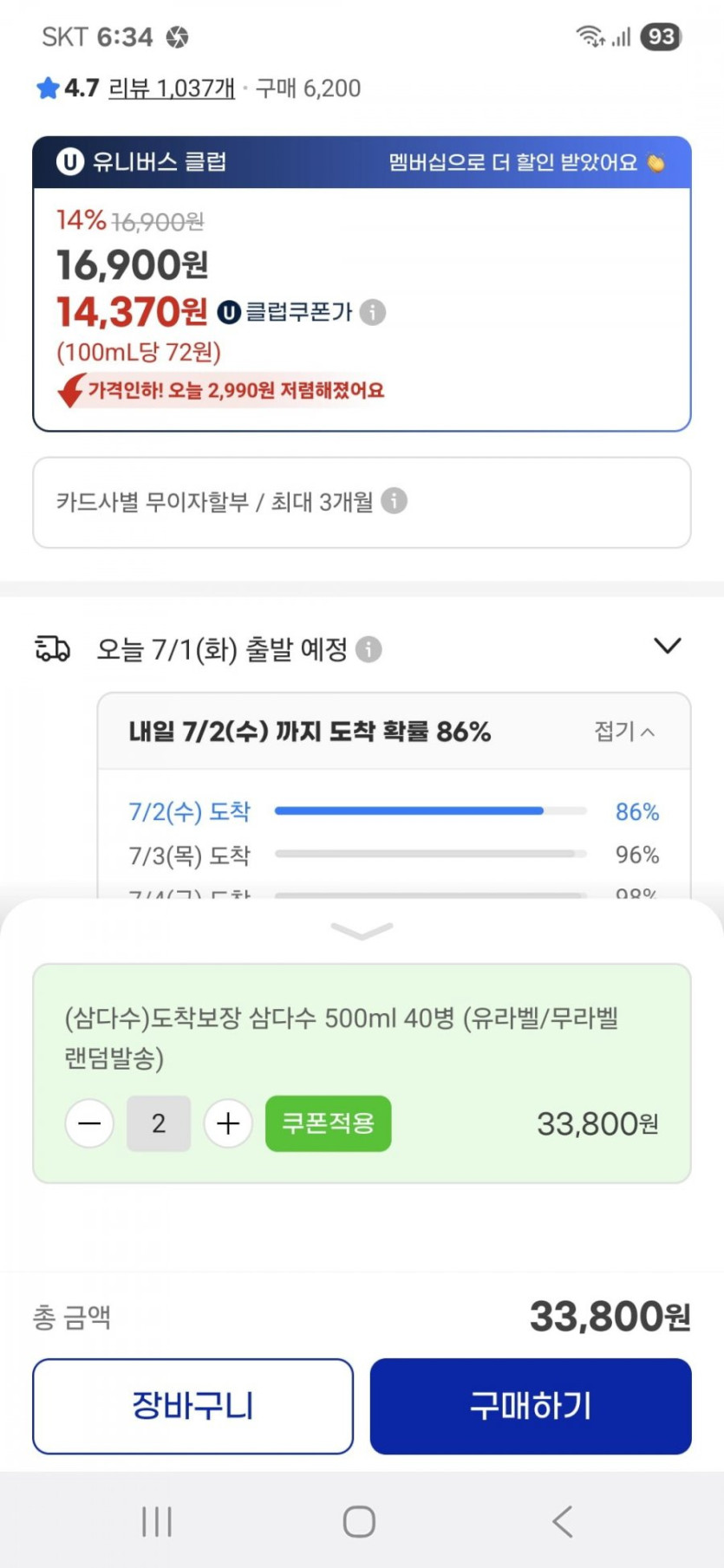Open 리뷰 1,037개 reviews link
The height and width of the screenshot is (1568, 724).
tap(172, 88)
